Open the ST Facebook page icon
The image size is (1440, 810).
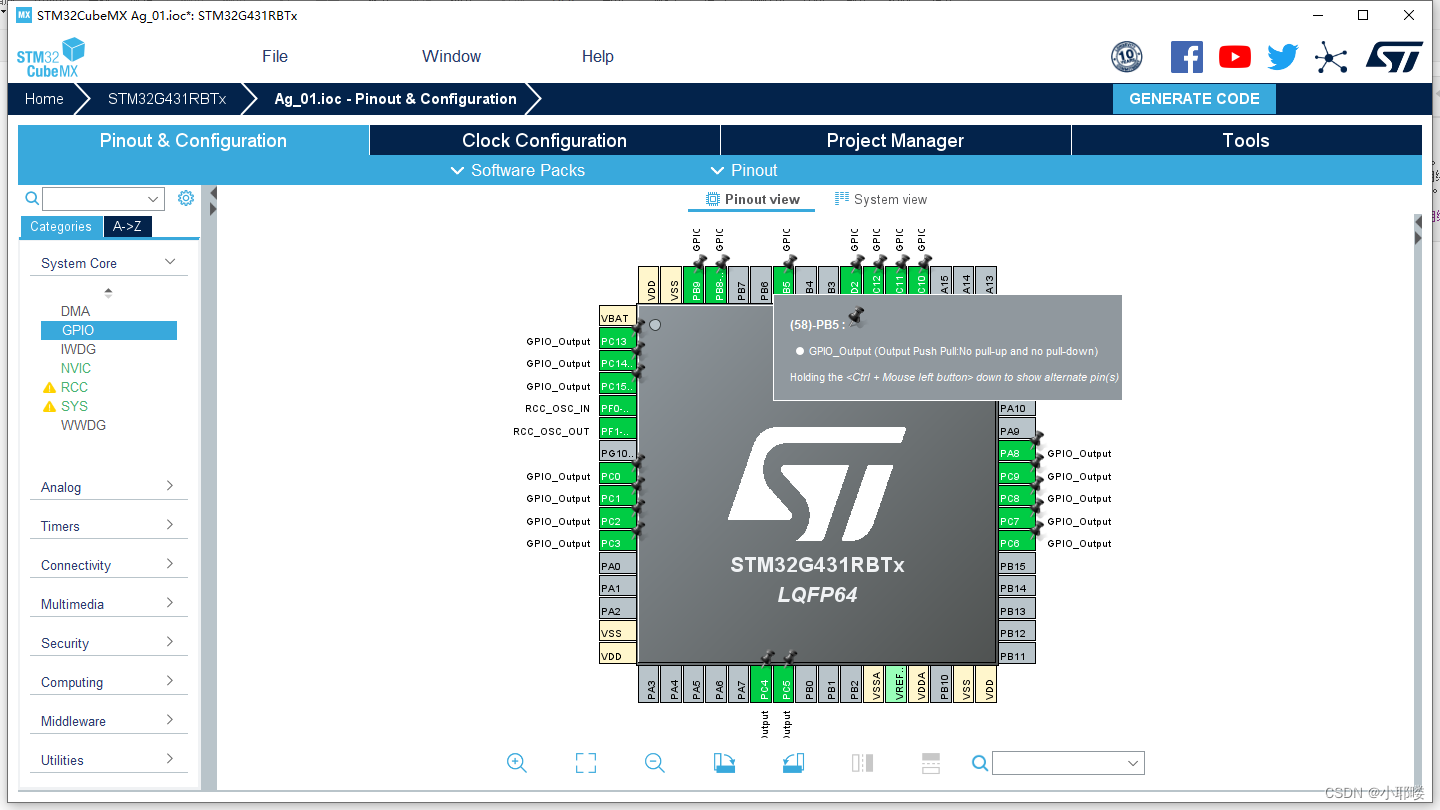coord(1187,57)
